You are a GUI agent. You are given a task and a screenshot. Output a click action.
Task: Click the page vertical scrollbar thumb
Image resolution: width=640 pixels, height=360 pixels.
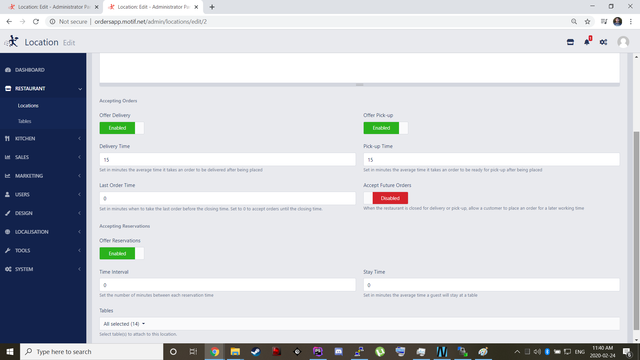click(x=636, y=231)
